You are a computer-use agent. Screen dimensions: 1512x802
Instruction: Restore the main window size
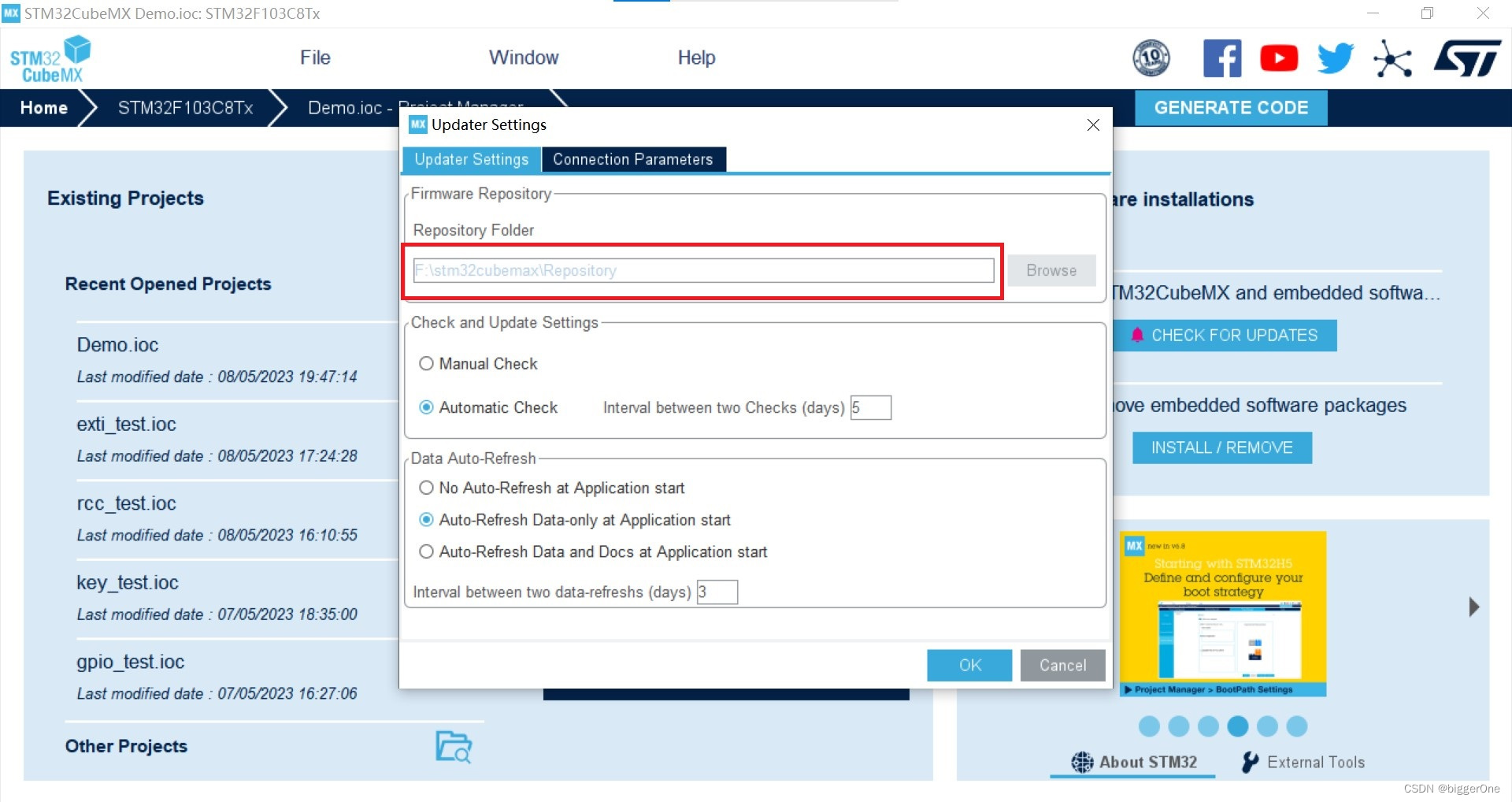(1427, 13)
